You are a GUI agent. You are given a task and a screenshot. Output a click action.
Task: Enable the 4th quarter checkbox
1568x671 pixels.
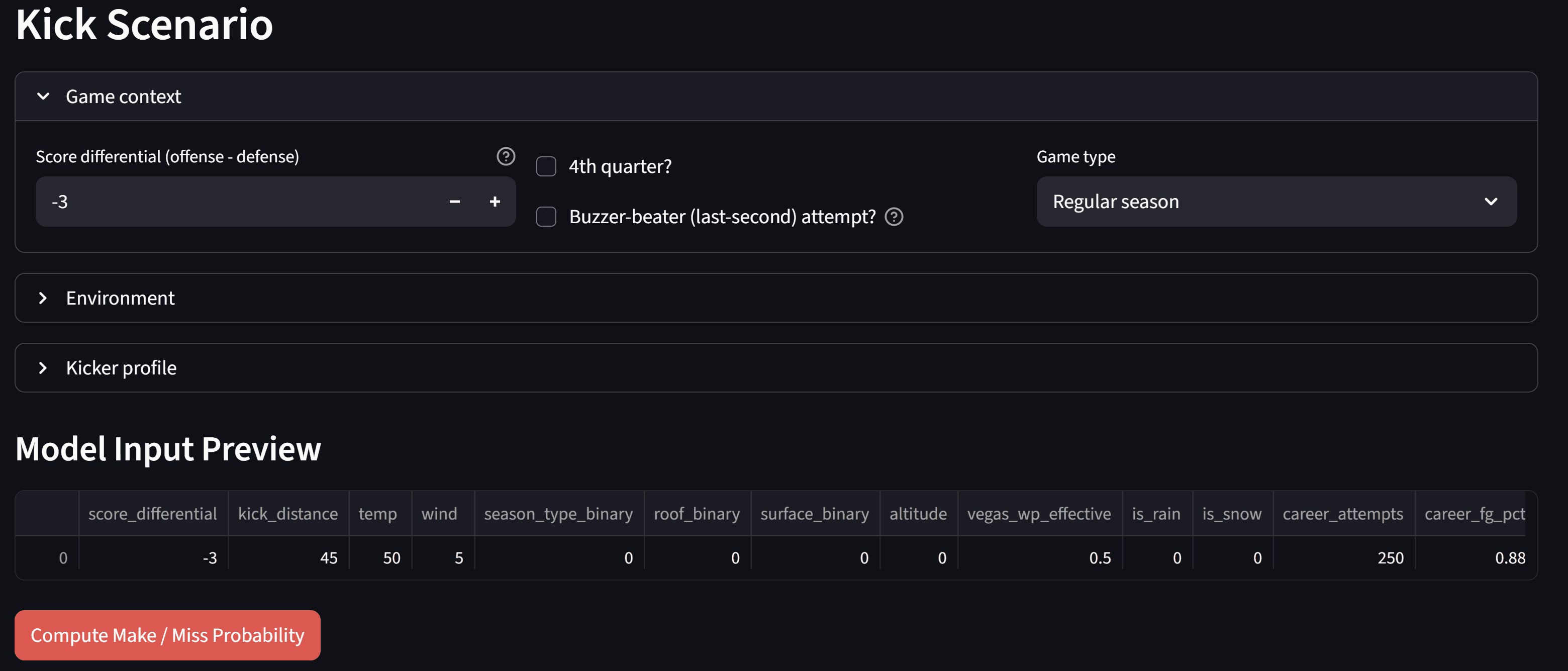546,166
